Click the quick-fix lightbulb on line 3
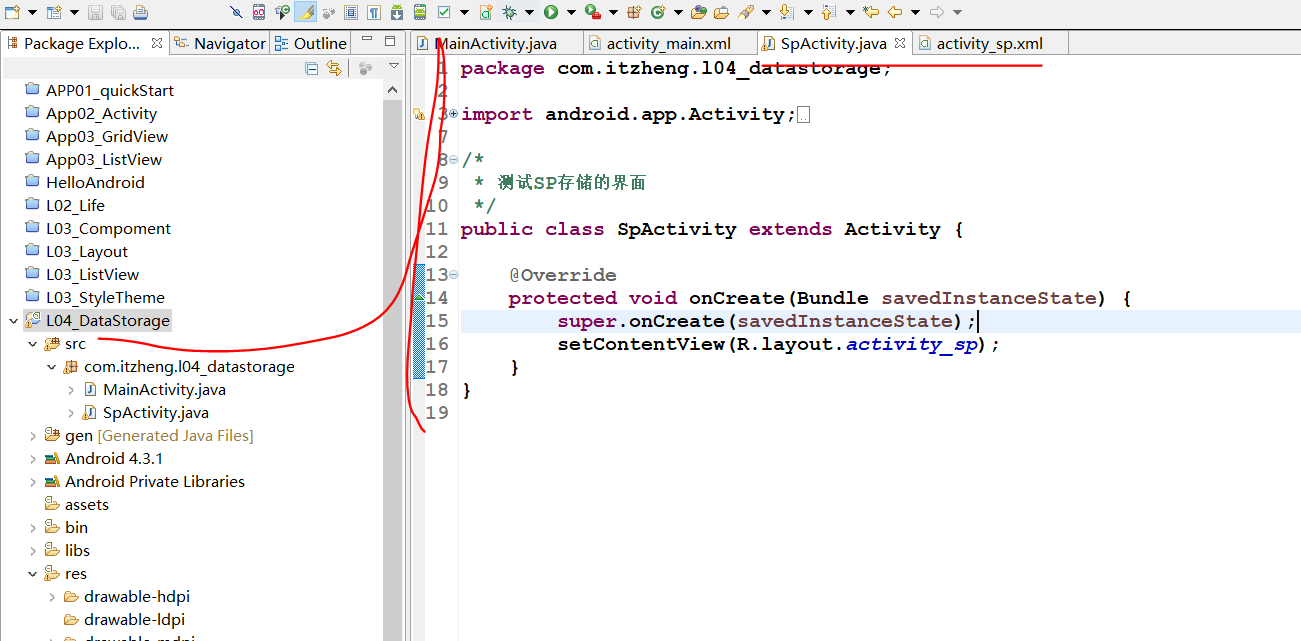 tap(420, 114)
